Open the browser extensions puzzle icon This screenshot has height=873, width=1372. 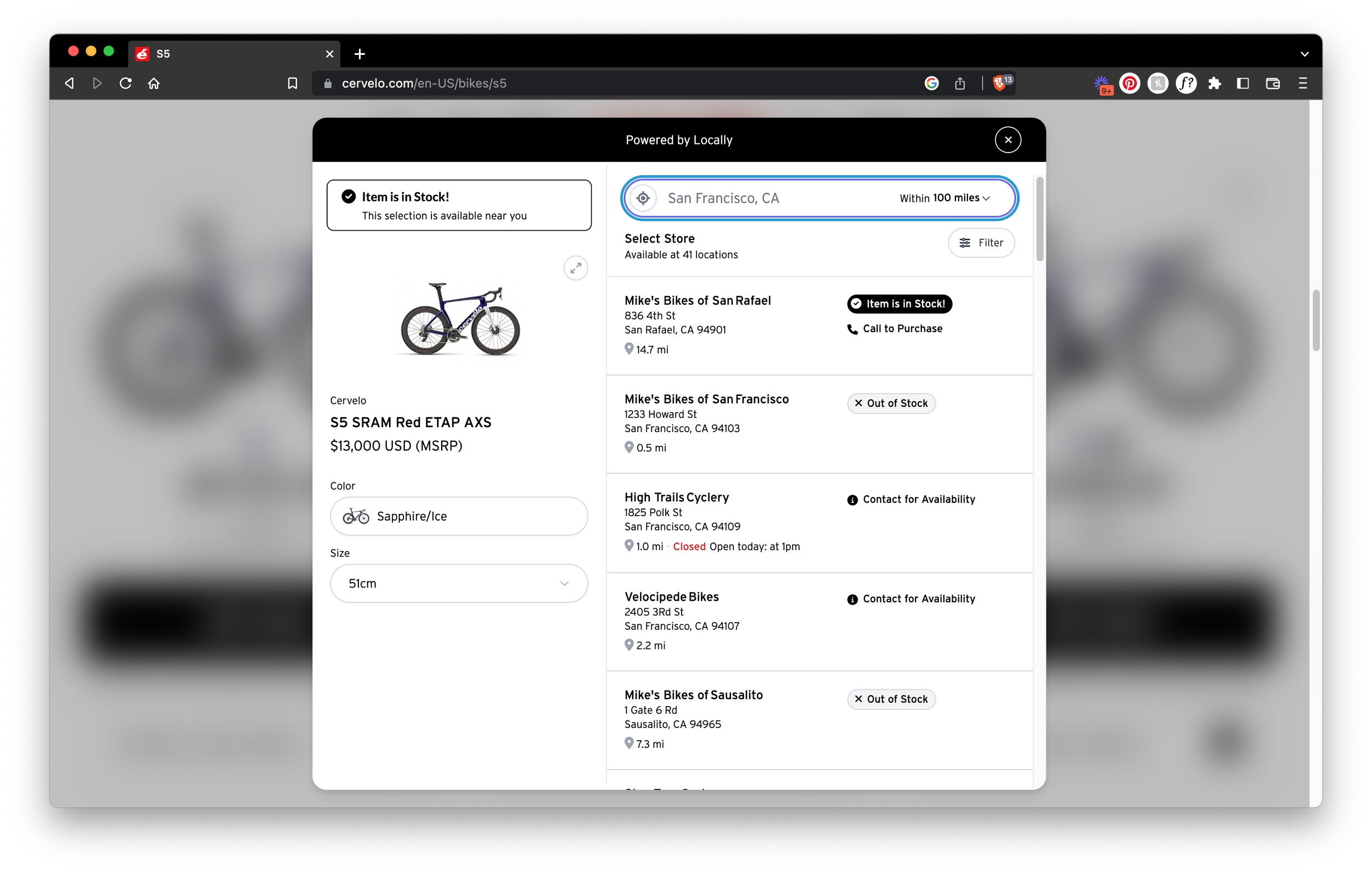point(1214,83)
